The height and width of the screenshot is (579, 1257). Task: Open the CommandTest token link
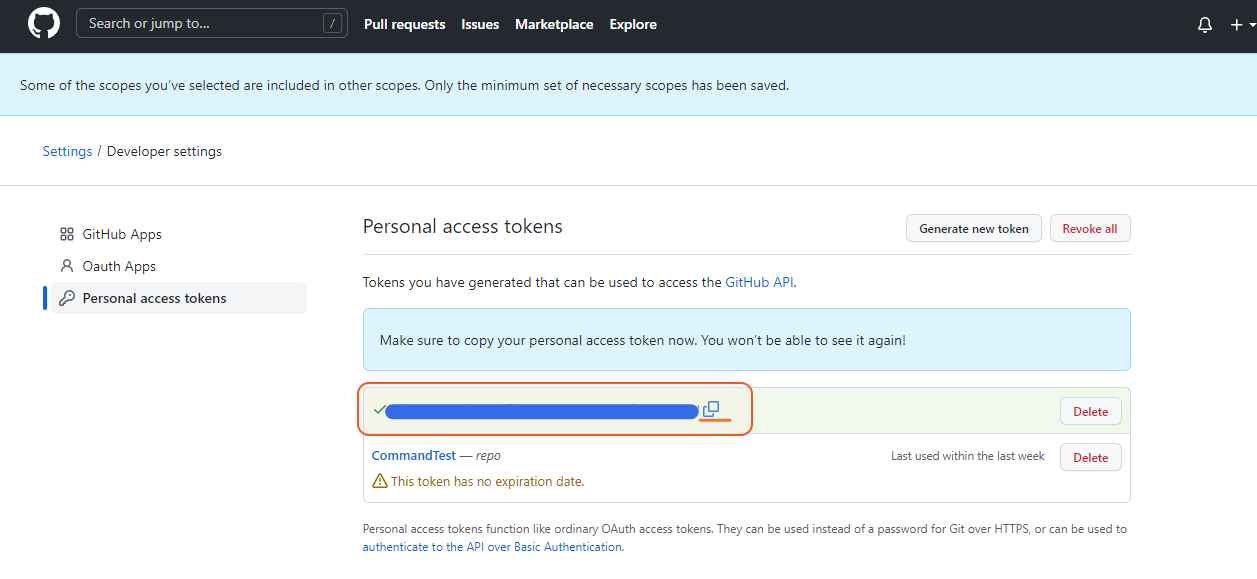[x=413, y=455]
